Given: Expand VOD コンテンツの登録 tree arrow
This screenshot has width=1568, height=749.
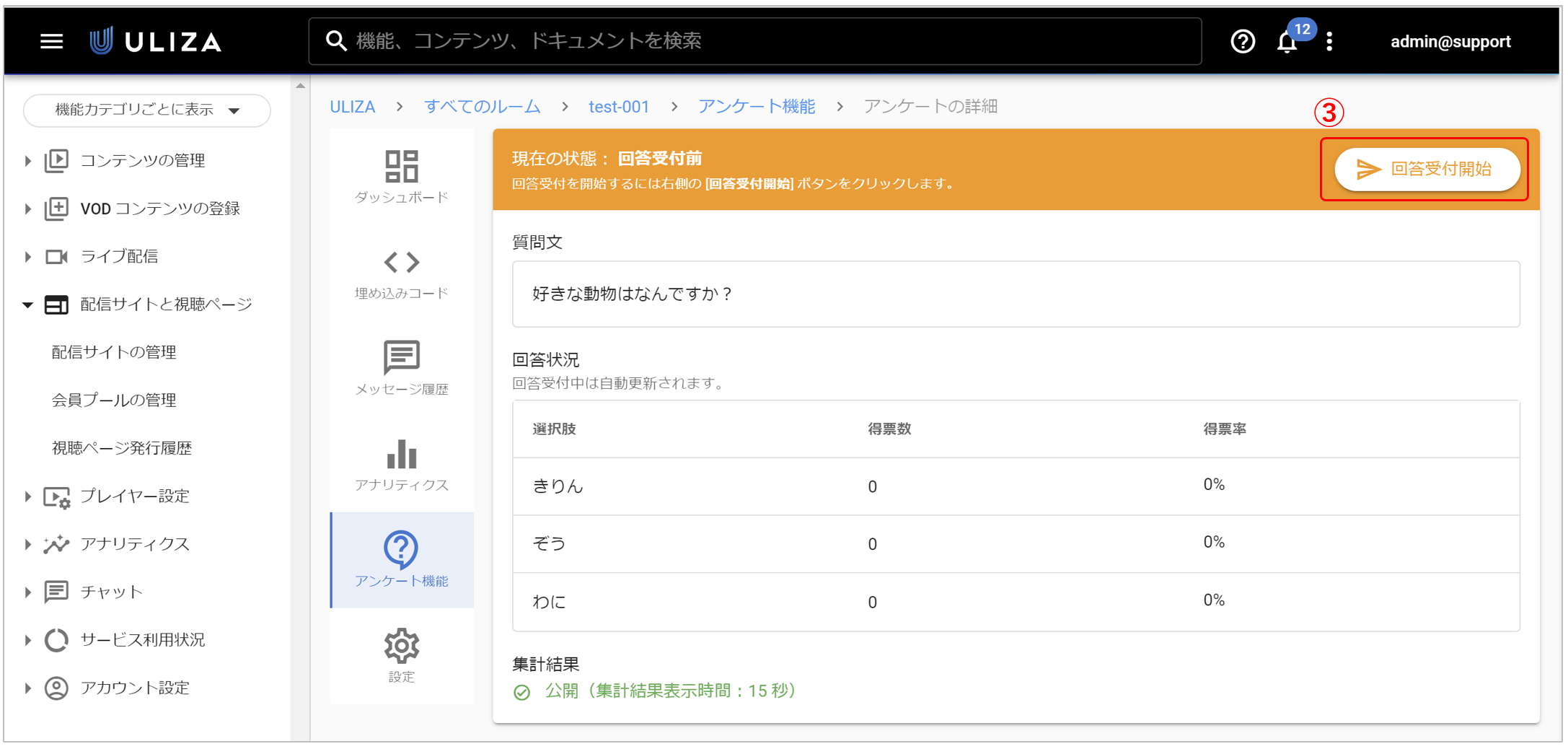Looking at the screenshot, I should [27, 209].
